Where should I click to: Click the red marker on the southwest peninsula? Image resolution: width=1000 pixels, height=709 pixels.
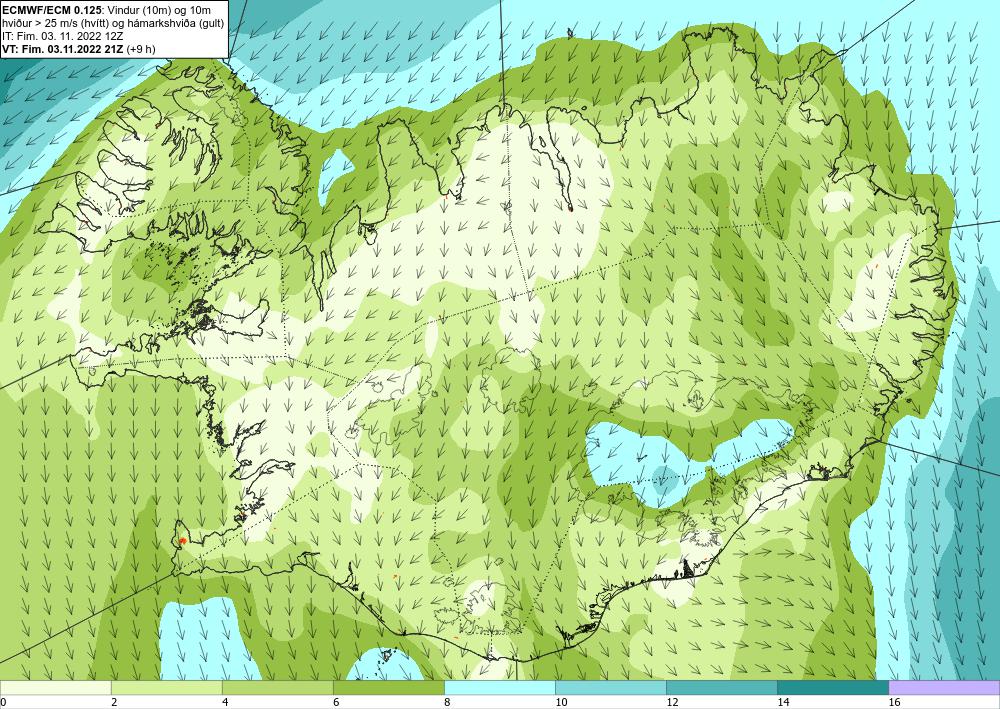tap(182, 540)
